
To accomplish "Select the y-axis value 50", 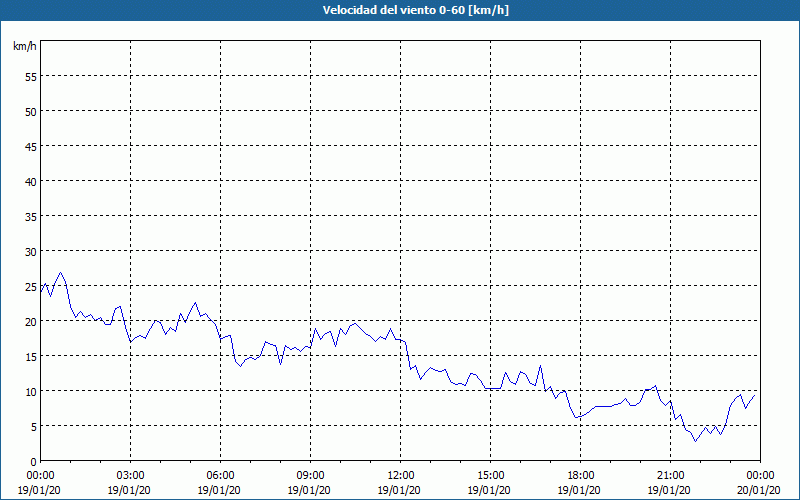I will [x=31, y=111].
